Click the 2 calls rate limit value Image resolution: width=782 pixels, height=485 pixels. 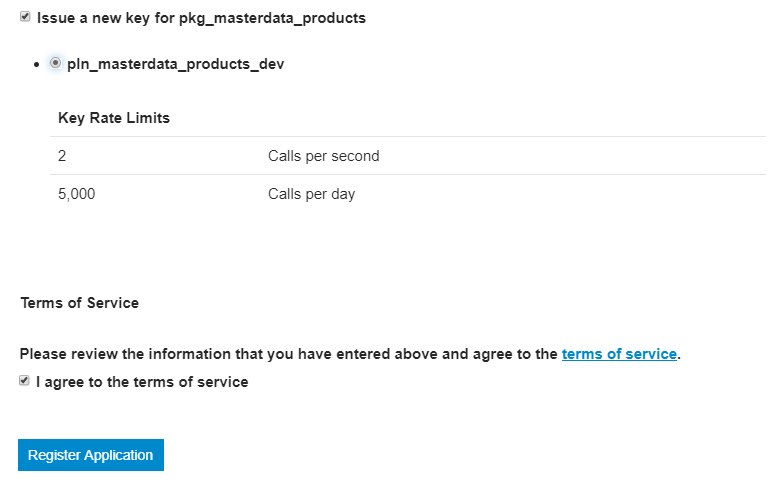(x=62, y=156)
